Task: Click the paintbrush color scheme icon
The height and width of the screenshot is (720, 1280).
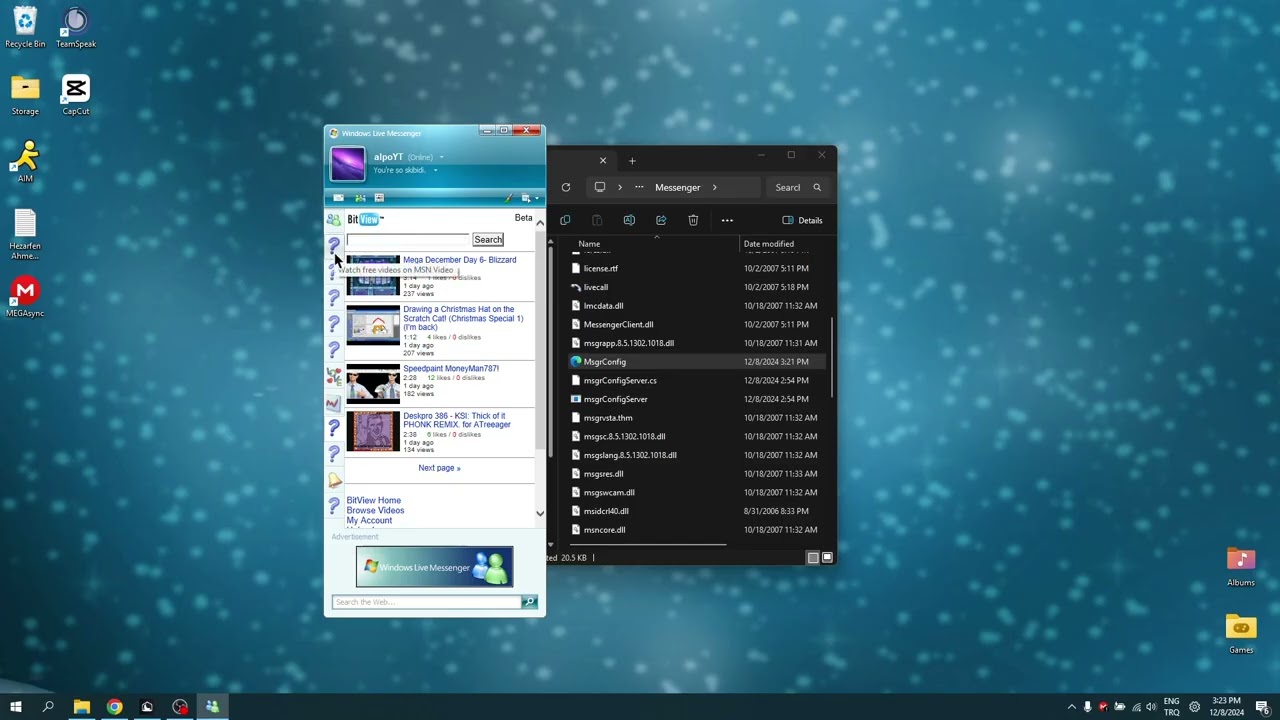Action: point(508,198)
